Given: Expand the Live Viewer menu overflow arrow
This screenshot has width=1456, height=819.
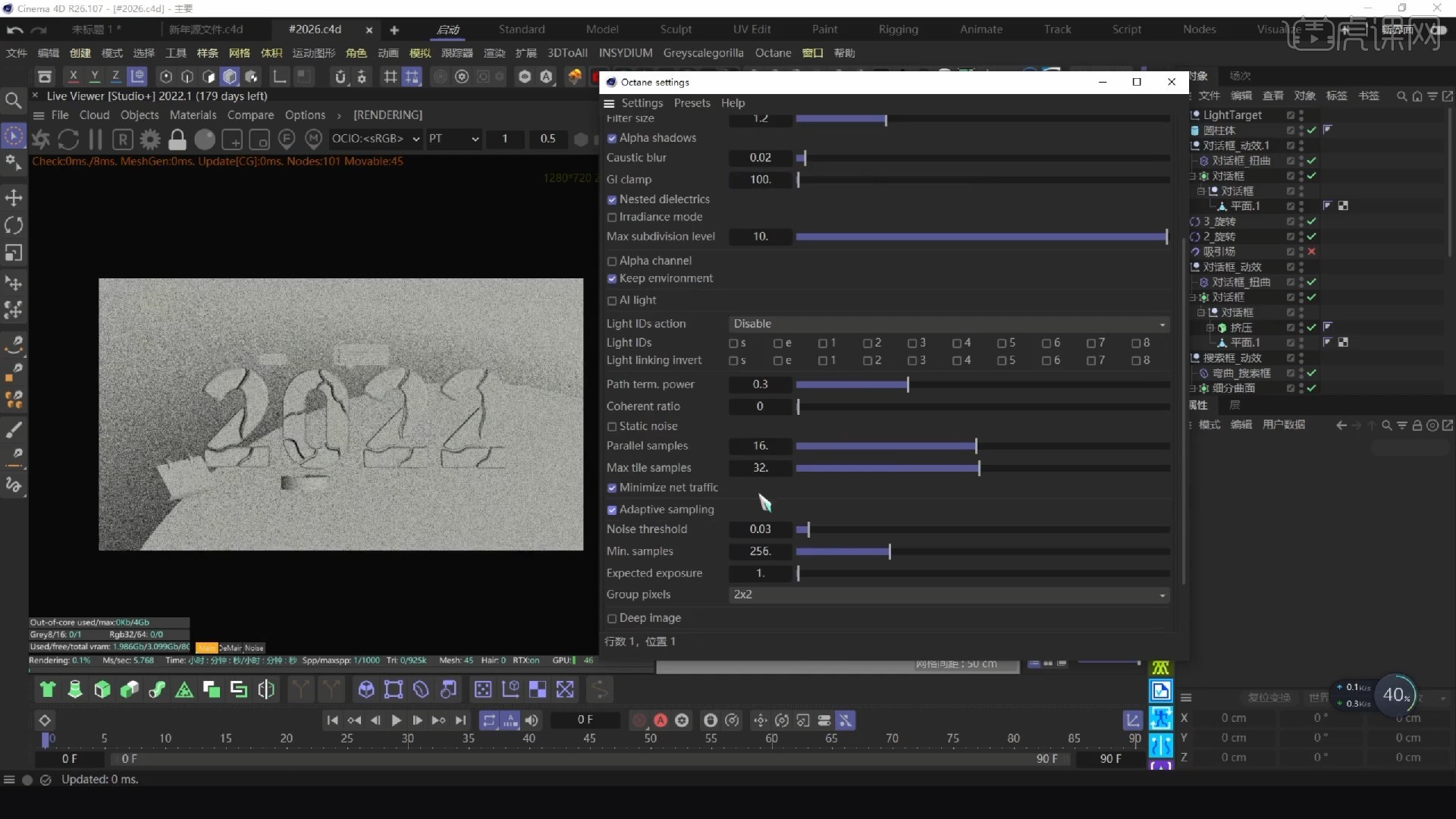Looking at the screenshot, I should tap(339, 116).
